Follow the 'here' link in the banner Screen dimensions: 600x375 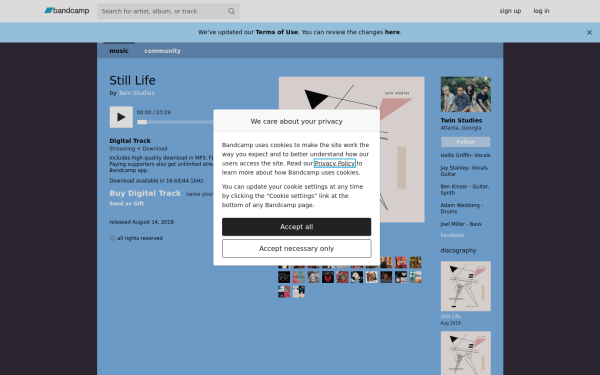392,32
